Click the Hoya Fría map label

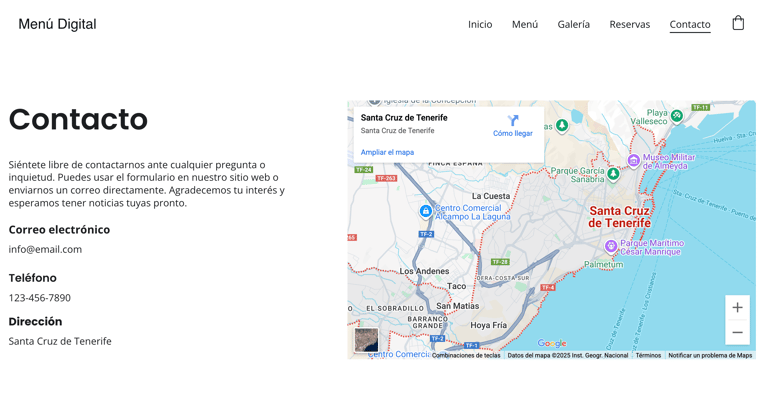[x=488, y=325]
